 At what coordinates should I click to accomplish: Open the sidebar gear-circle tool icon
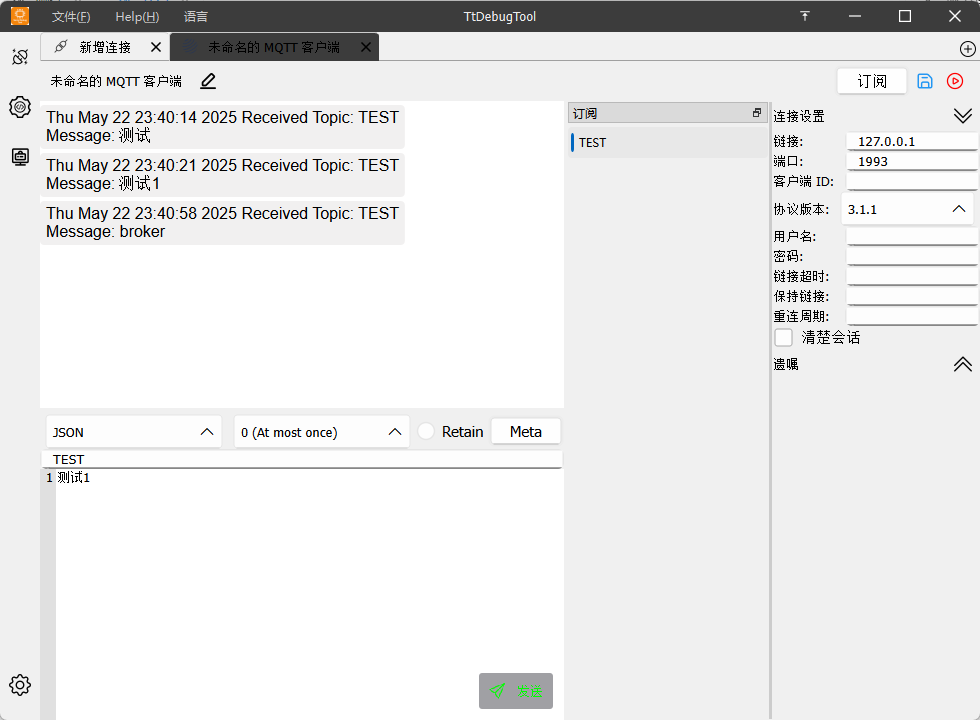coord(20,107)
